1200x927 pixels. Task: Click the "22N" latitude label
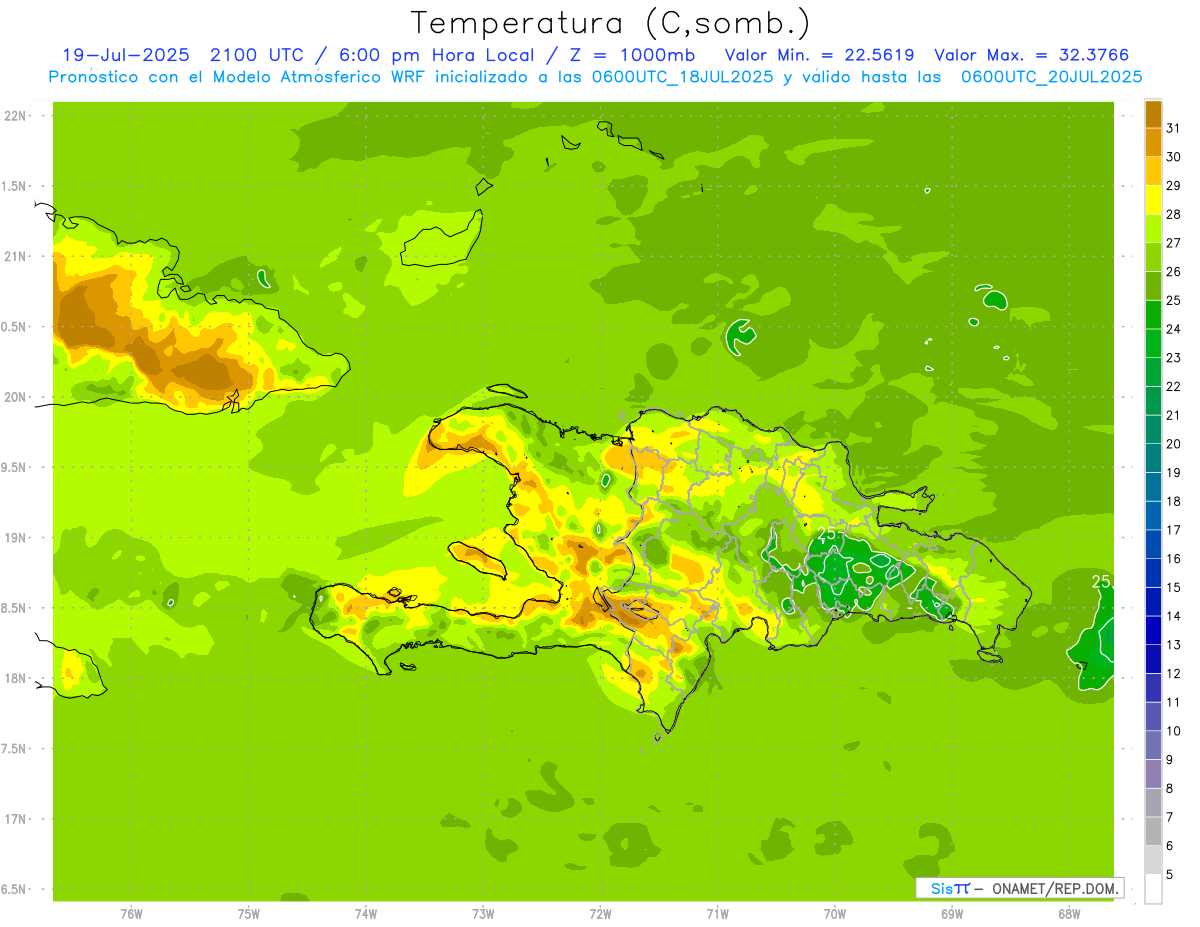point(16,116)
